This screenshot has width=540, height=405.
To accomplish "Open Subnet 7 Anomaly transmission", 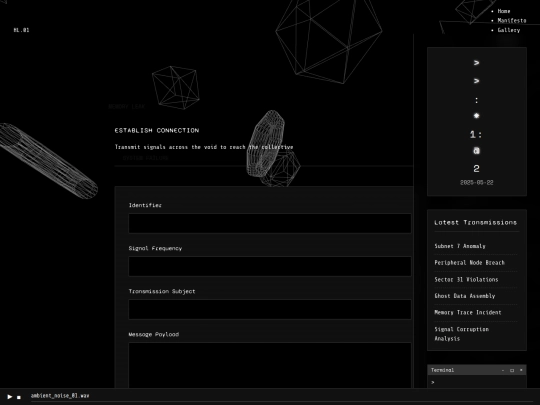I will click(460, 246).
